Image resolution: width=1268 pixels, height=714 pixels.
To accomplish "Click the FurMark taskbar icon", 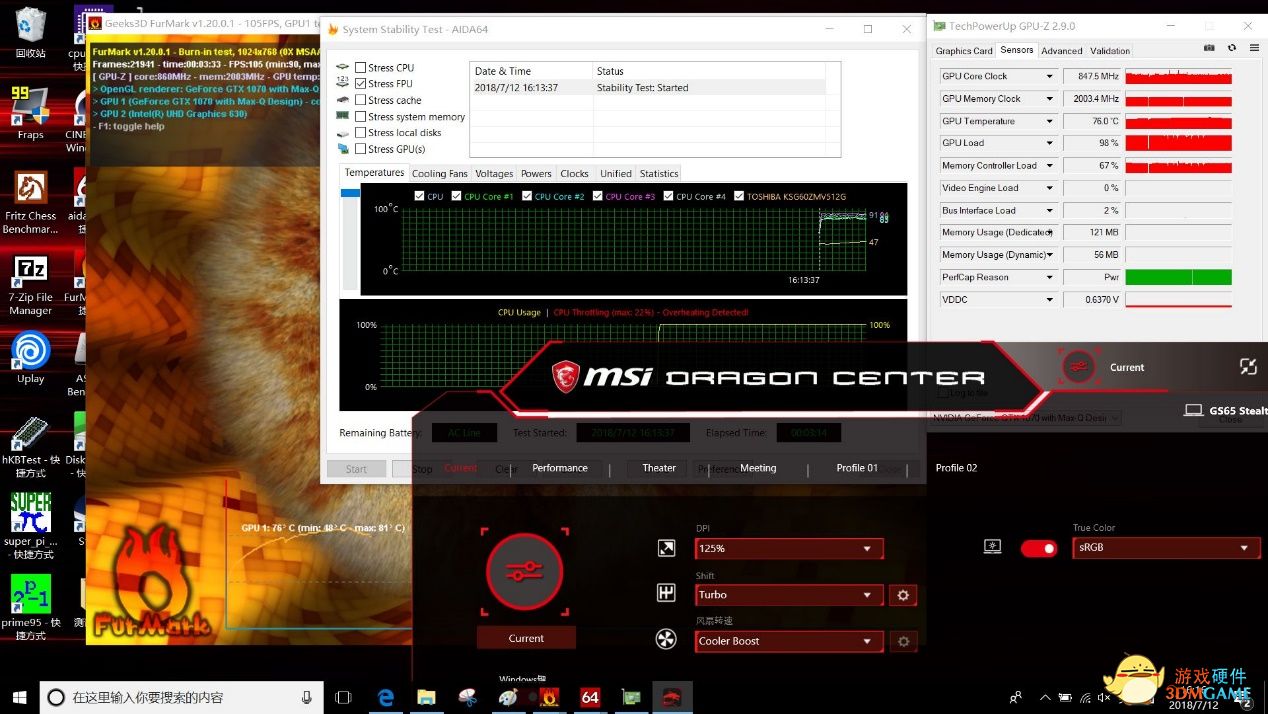I will (x=549, y=697).
